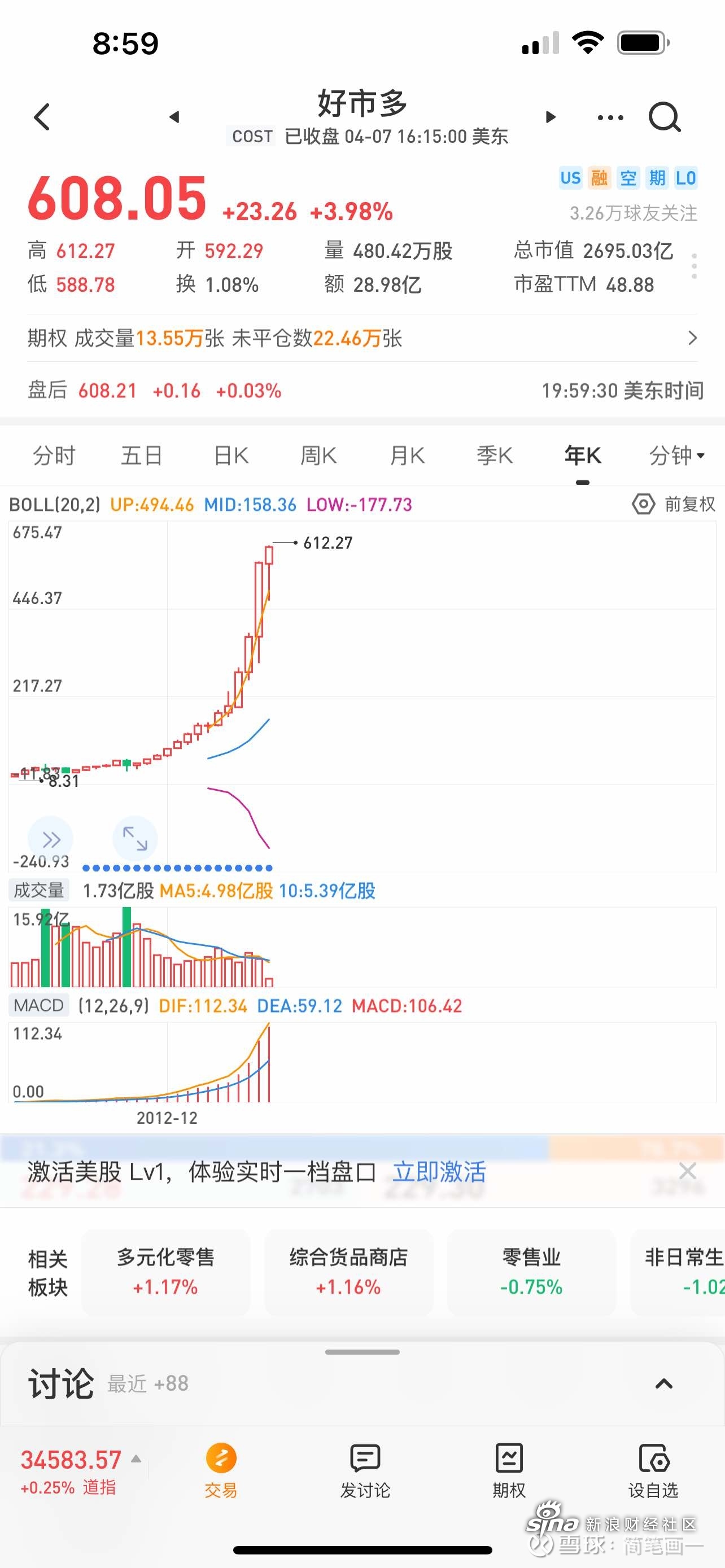The width and height of the screenshot is (725, 1568).
Task: Switch to the 月K tab
Action: point(407,455)
